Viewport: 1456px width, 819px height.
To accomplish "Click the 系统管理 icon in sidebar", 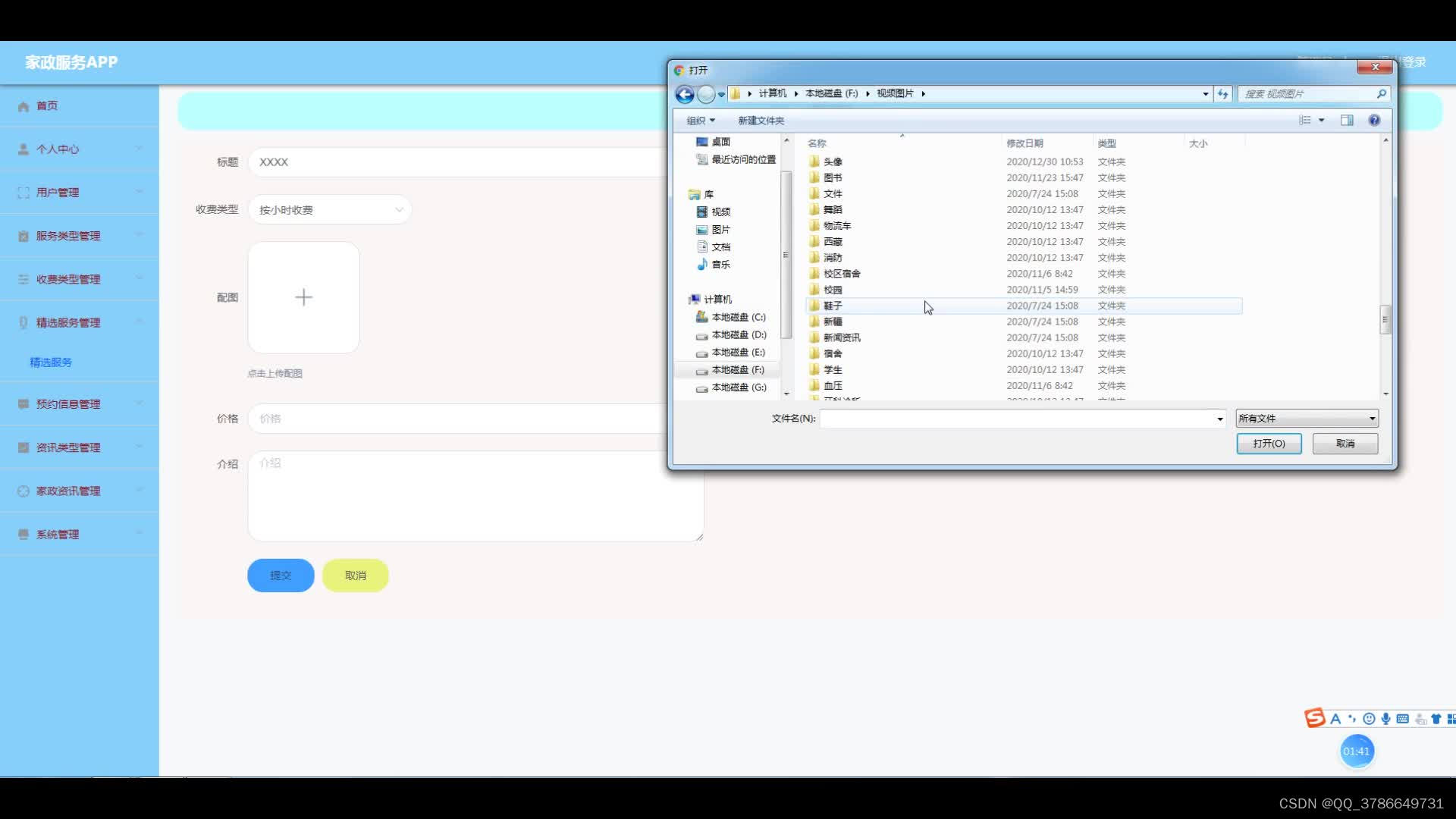I will (x=24, y=535).
